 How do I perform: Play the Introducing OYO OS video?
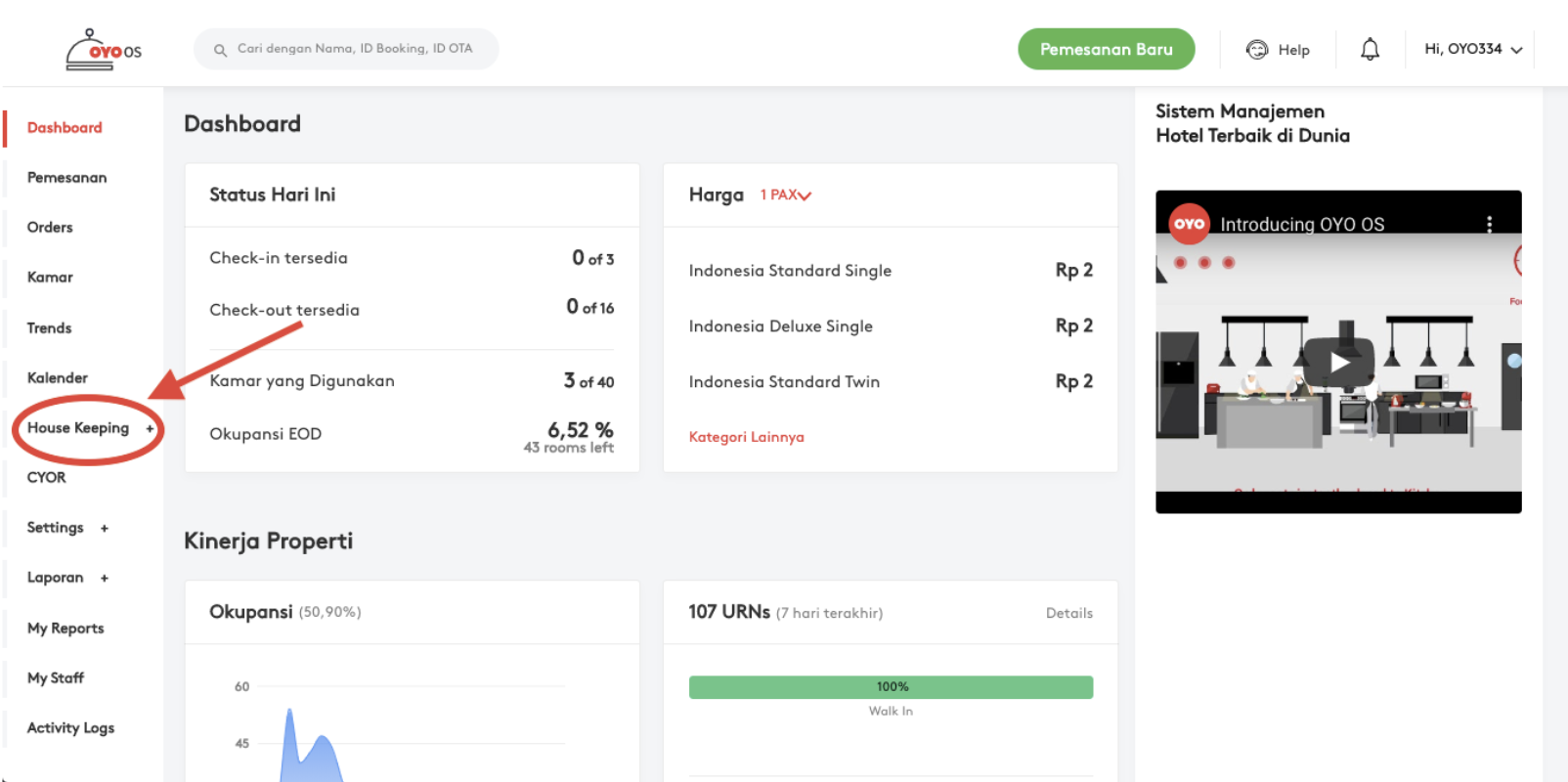[1338, 362]
